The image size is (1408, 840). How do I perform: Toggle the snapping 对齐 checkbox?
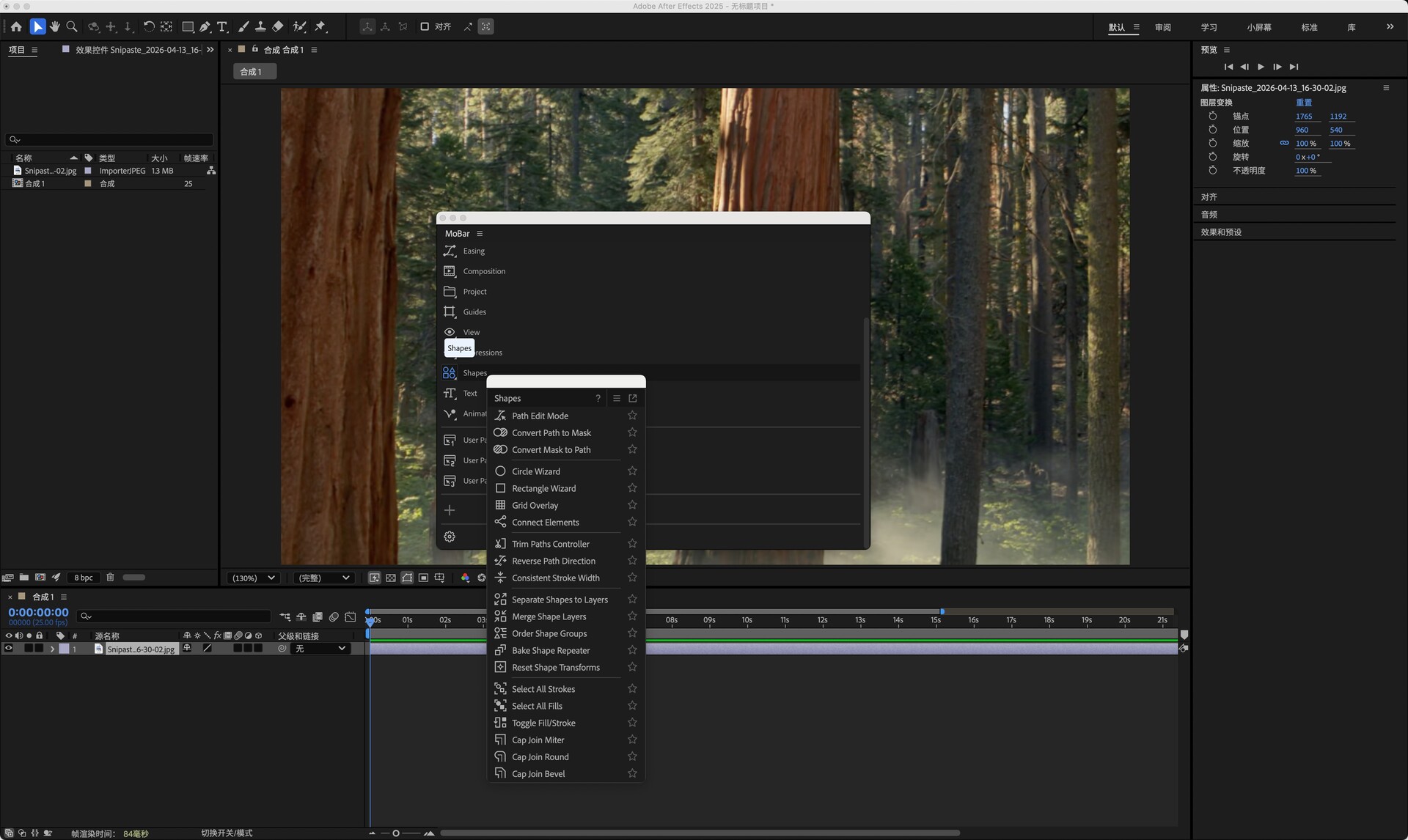point(425,26)
